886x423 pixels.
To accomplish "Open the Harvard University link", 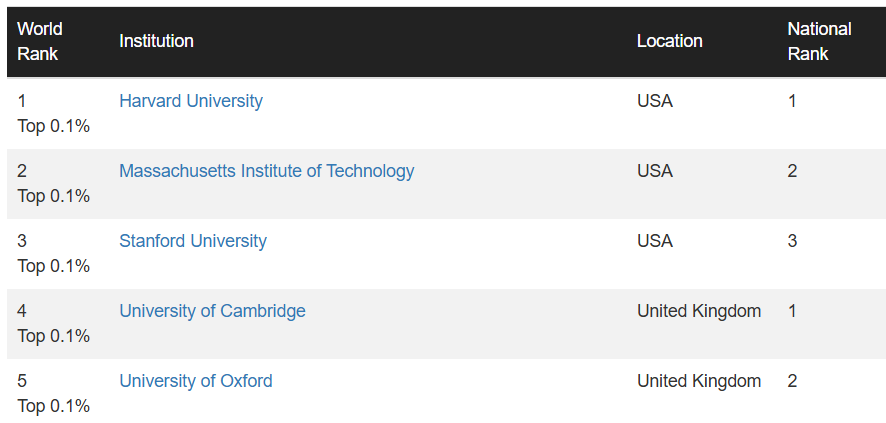I will pyautogui.click(x=191, y=101).
